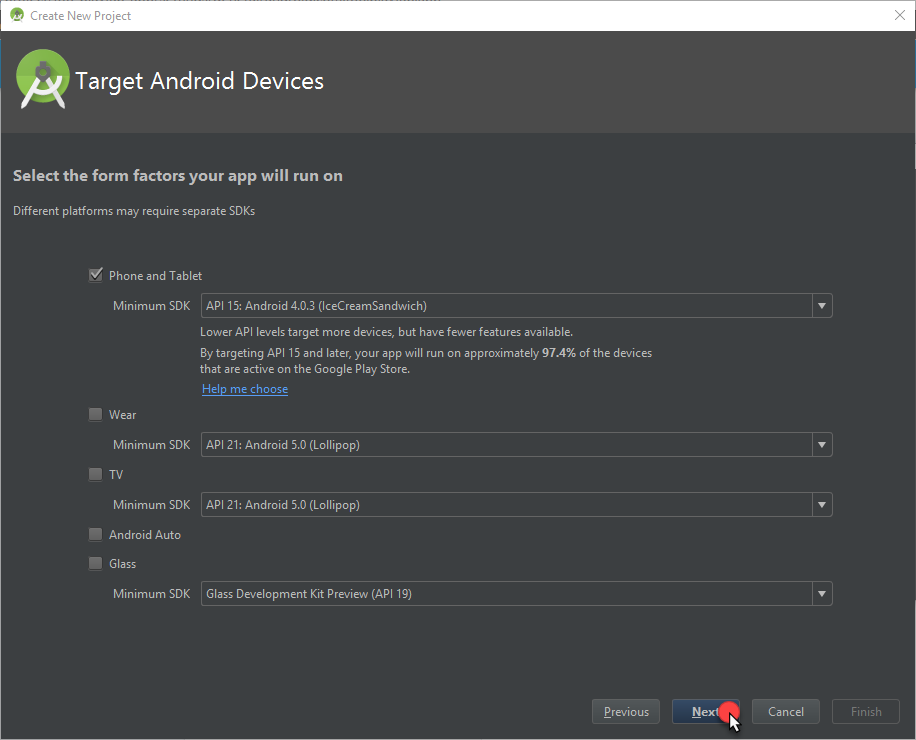
Task: Click the dropdown arrow on the Wear SDK selector
Action: pyautogui.click(x=821, y=444)
